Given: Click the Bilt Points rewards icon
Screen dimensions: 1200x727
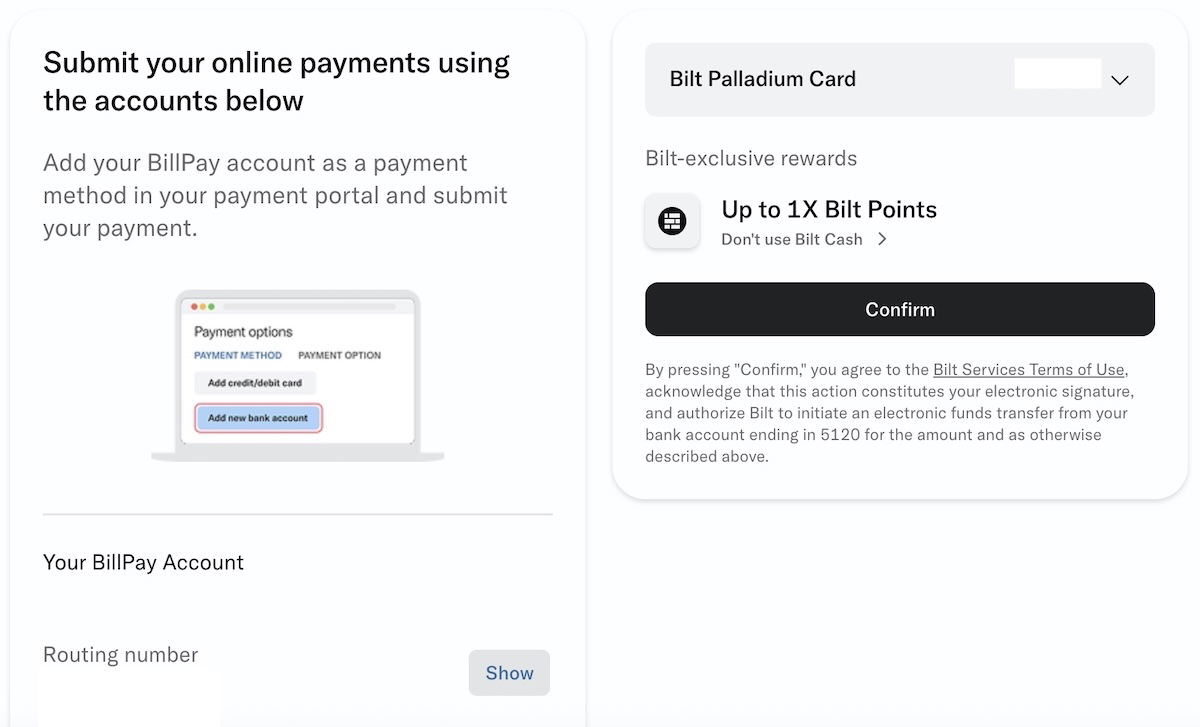Looking at the screenshot, I should (x=672, y=221).
